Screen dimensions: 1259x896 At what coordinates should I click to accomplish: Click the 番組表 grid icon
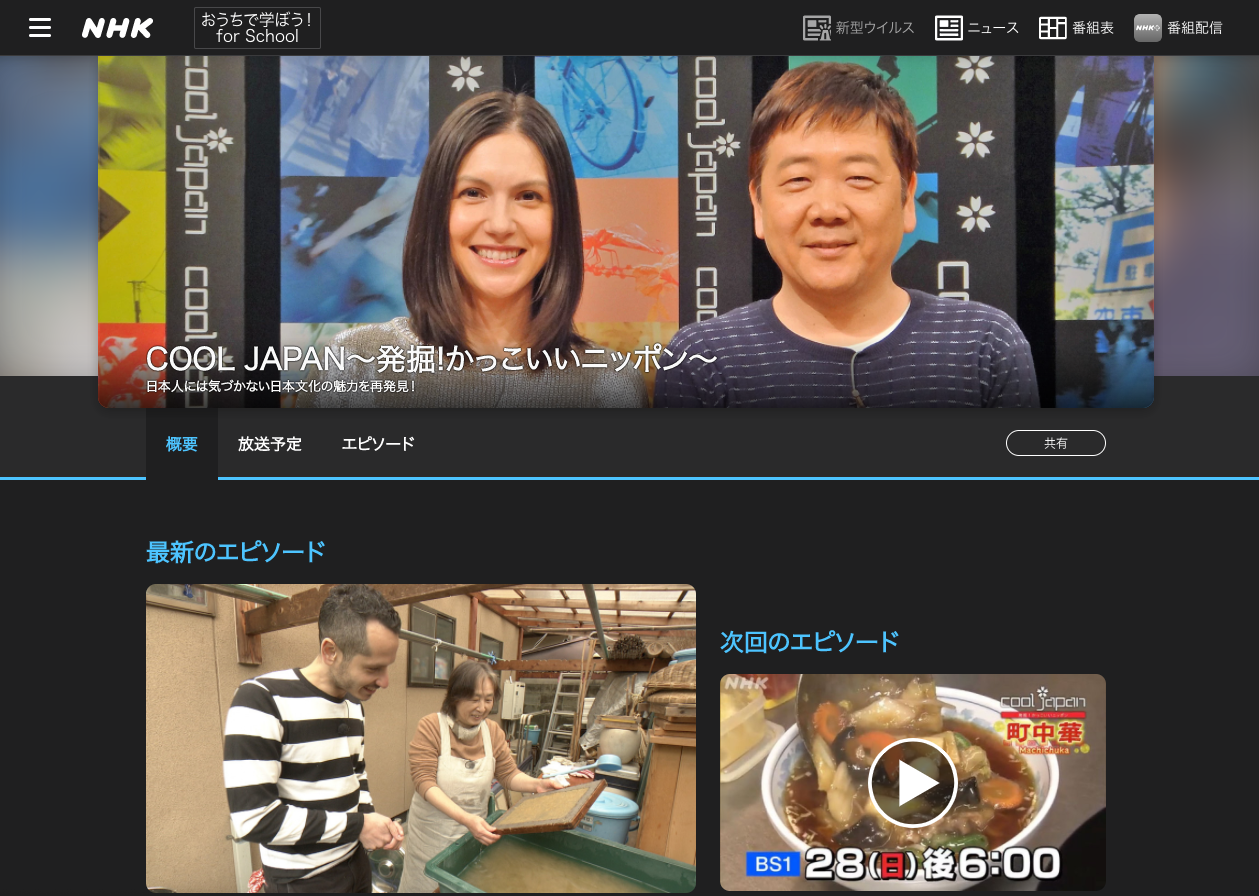tap(1052, 28)
